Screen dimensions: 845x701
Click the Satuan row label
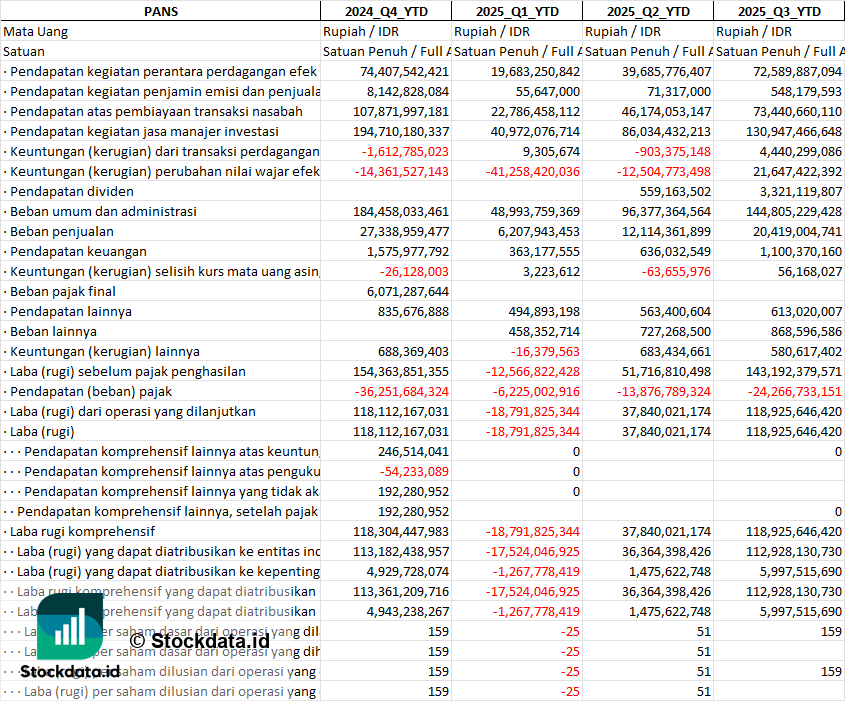point(24,51)
